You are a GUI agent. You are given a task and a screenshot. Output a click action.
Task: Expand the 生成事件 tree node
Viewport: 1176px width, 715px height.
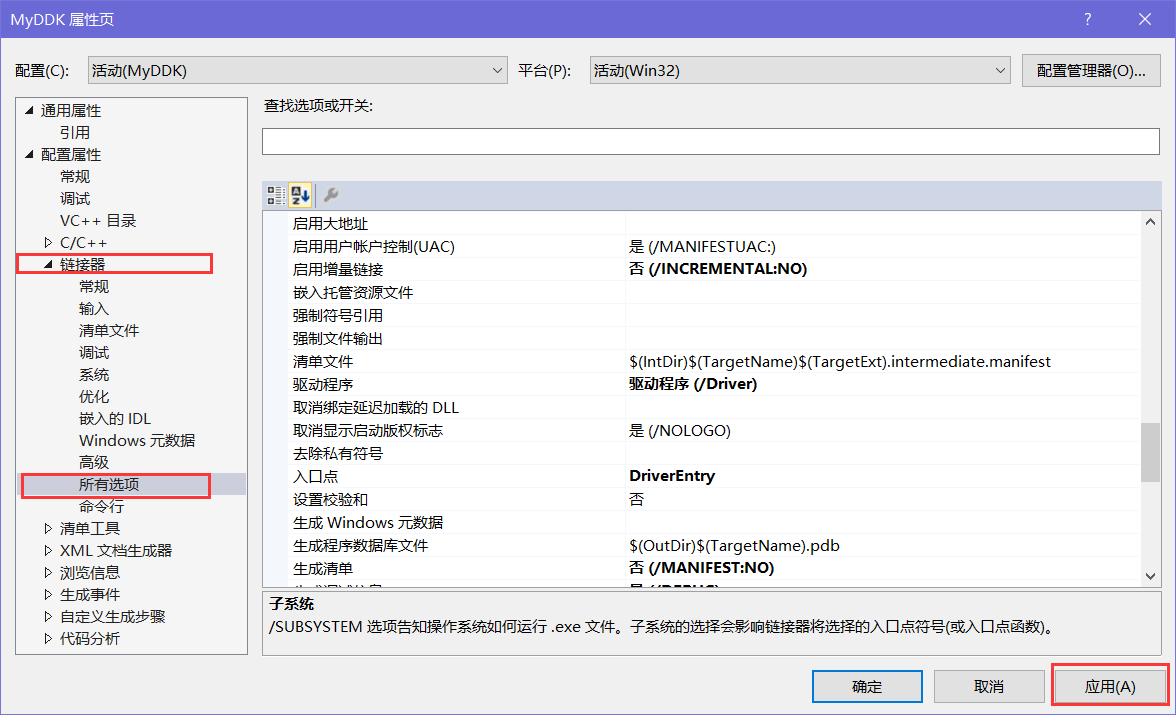tap(49, 594)
